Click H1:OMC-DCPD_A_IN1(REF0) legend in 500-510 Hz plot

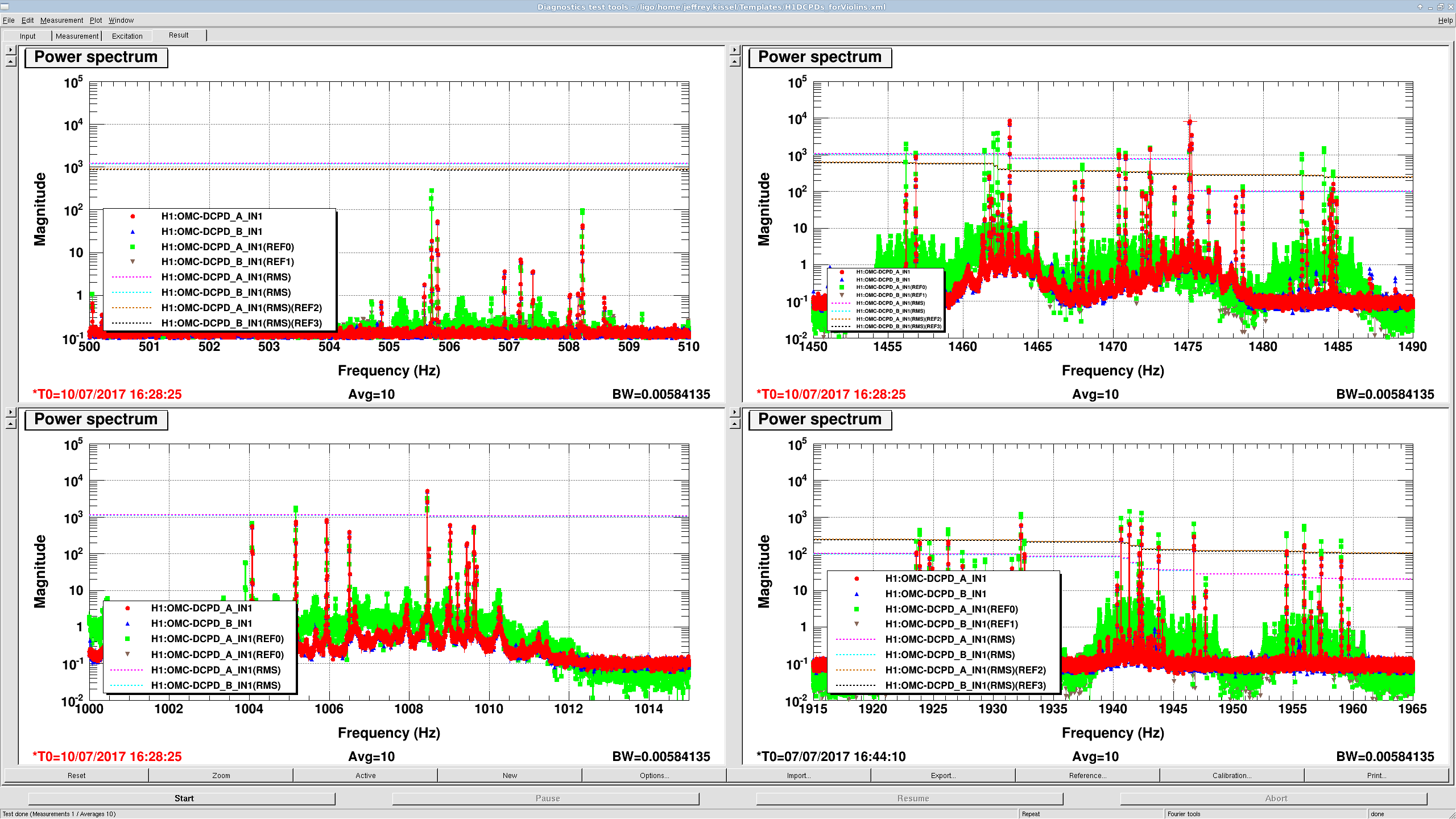point(227,247)
